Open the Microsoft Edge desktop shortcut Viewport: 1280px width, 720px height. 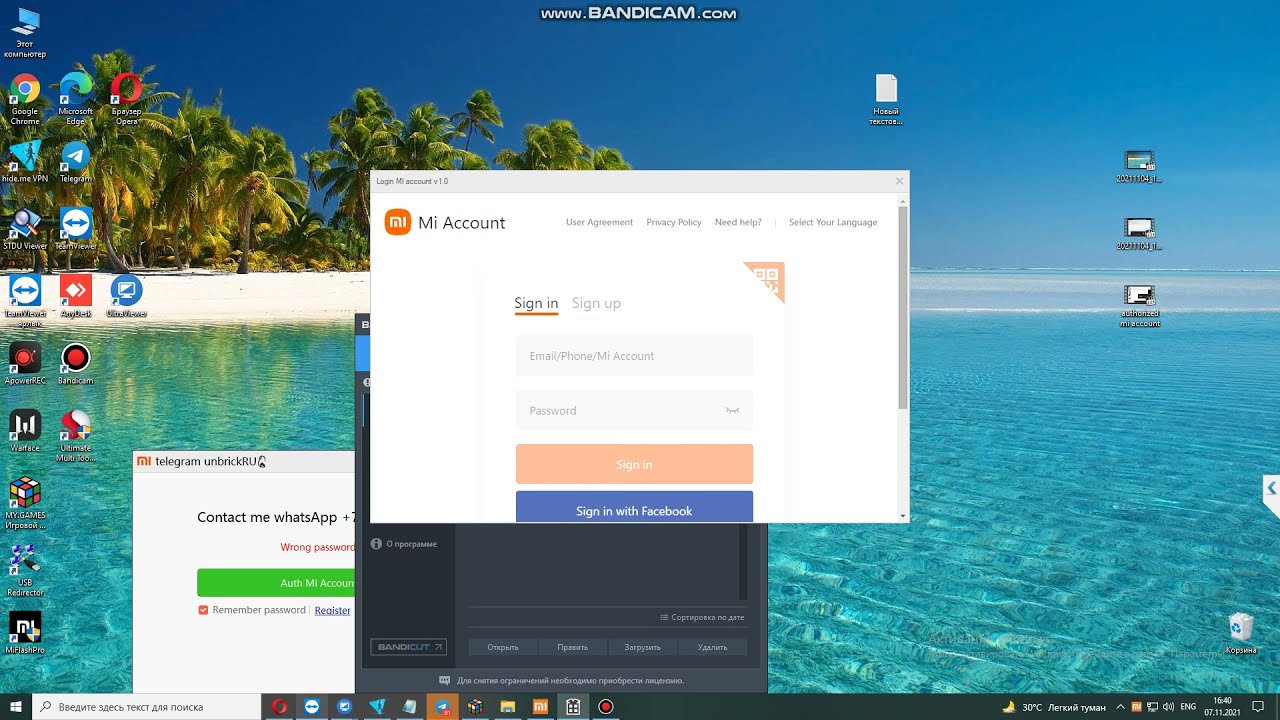pyautogui.click(x=75, y=99)
